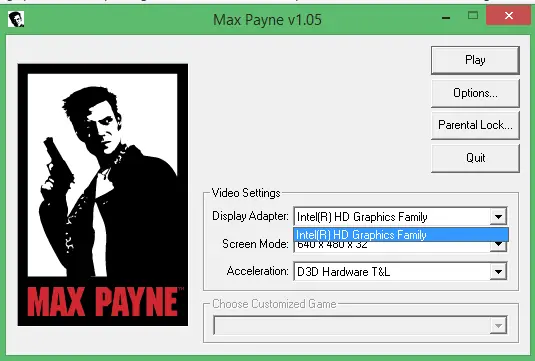Expand the Acceleration dropdown arrow
This screenshot has height=361, width=535.
[498, 272]
